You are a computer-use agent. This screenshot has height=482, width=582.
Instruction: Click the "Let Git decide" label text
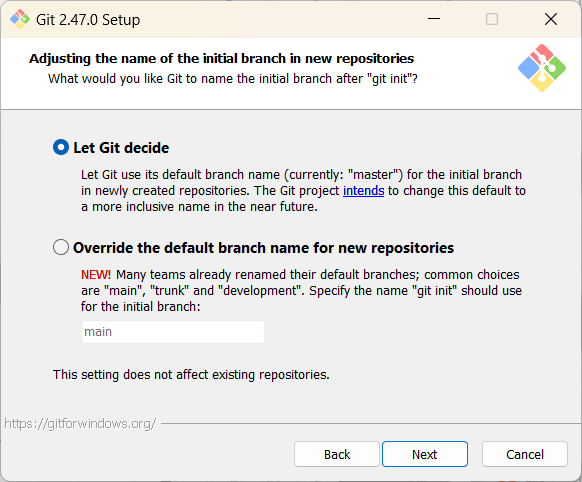coord(121,148)
